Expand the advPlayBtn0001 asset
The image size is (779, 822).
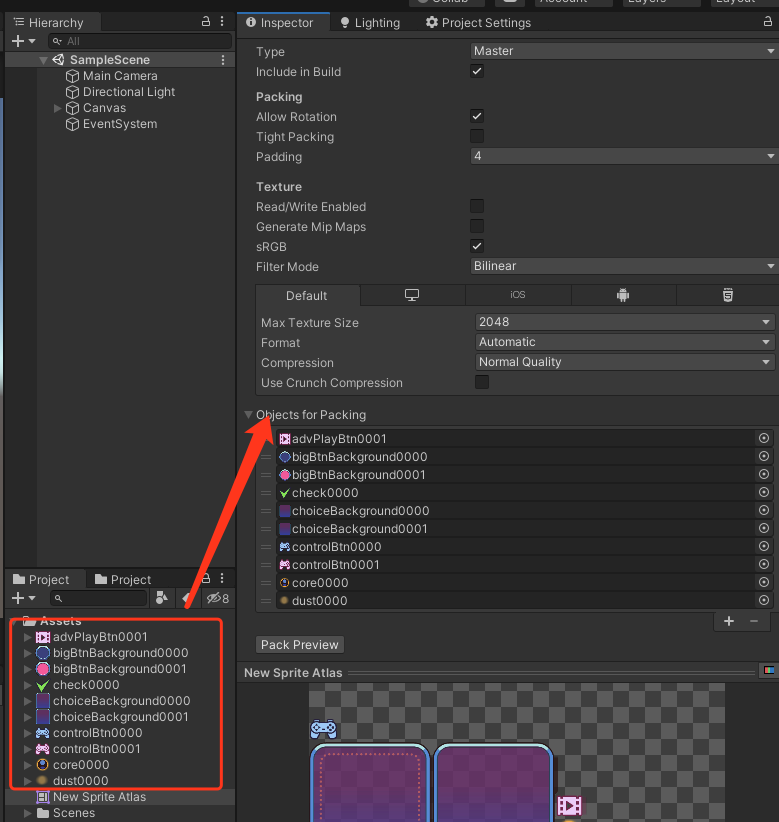click(28, 637)
